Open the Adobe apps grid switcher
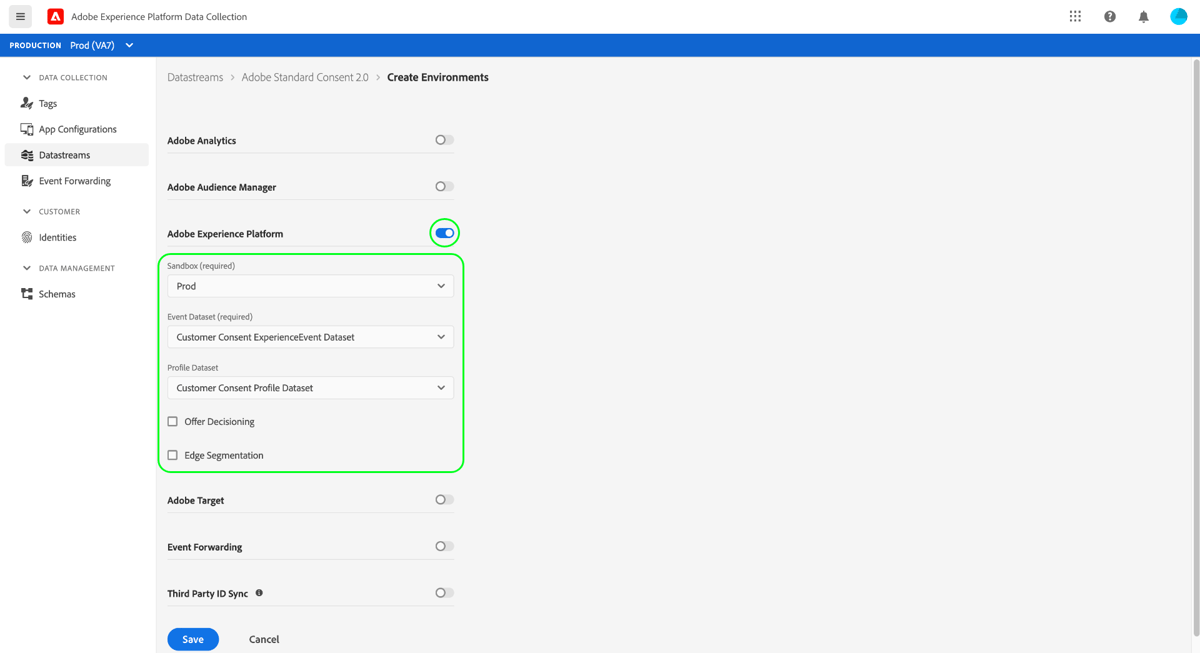The height and width of the screenshot is (653, 1200). tap(1075, 16)
